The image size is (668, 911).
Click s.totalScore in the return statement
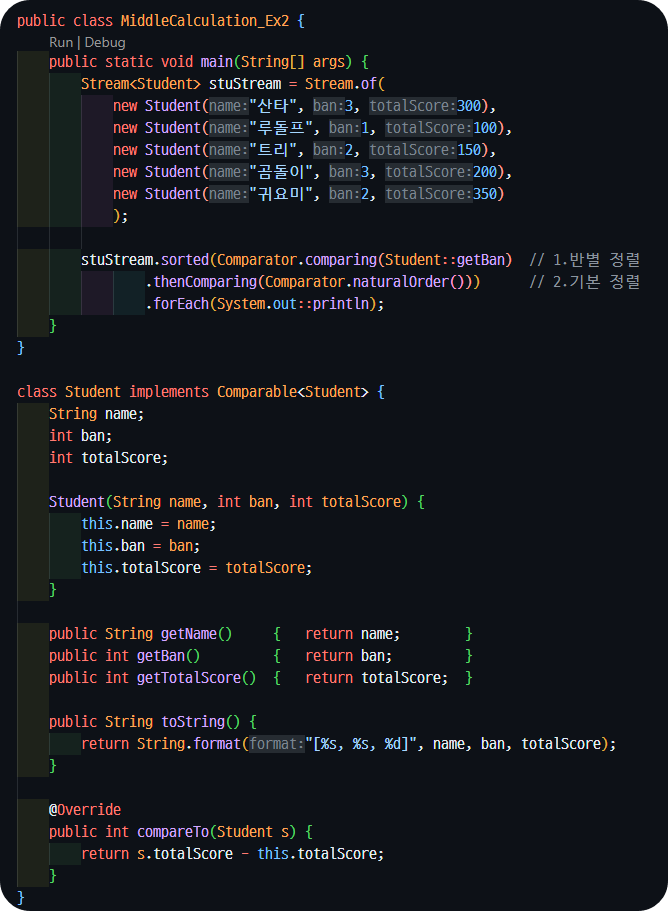pyautogui.click(x=185, y=854)
